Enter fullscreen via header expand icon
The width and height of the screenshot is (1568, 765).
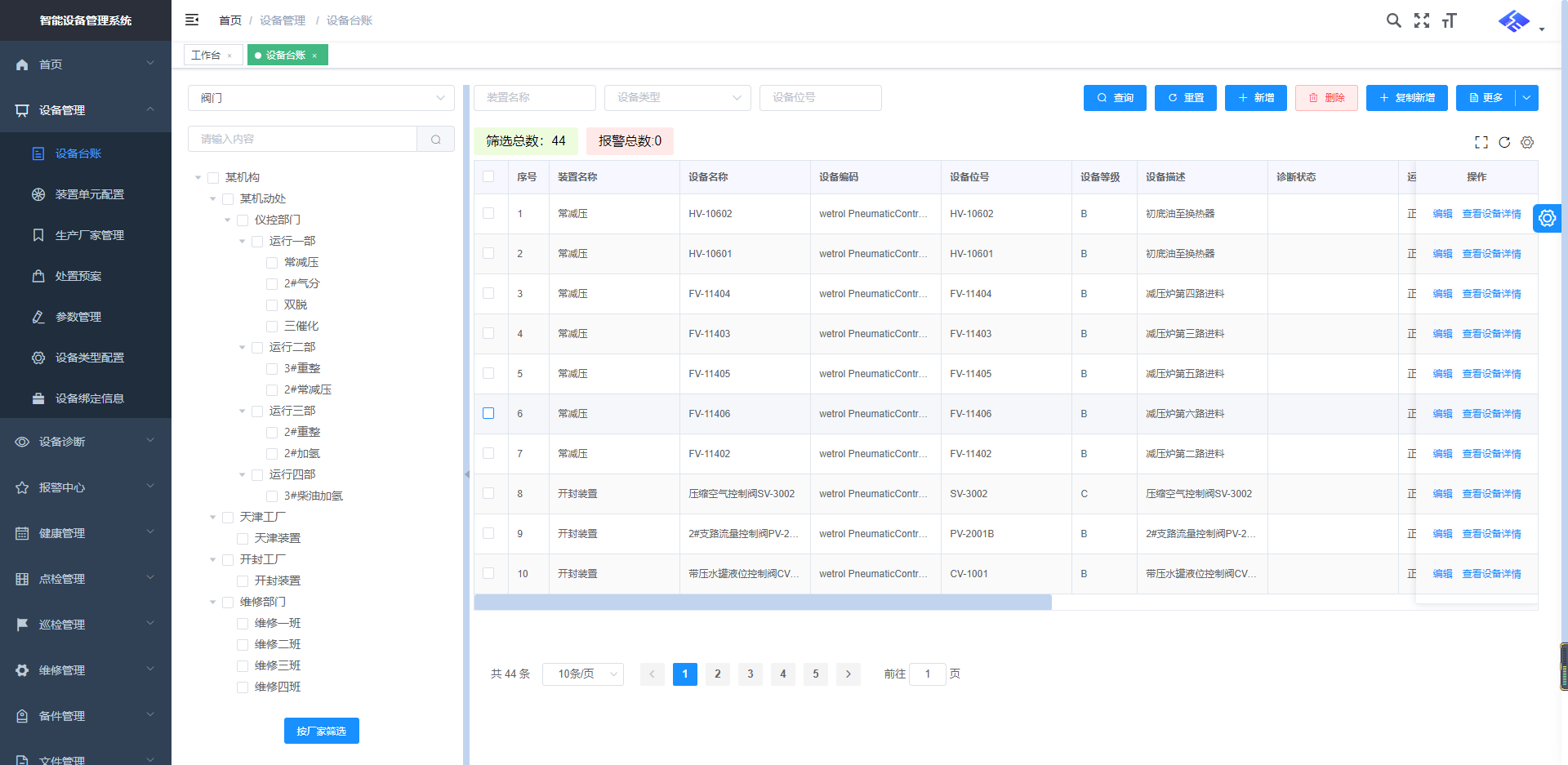click(x=1422, y=20)
